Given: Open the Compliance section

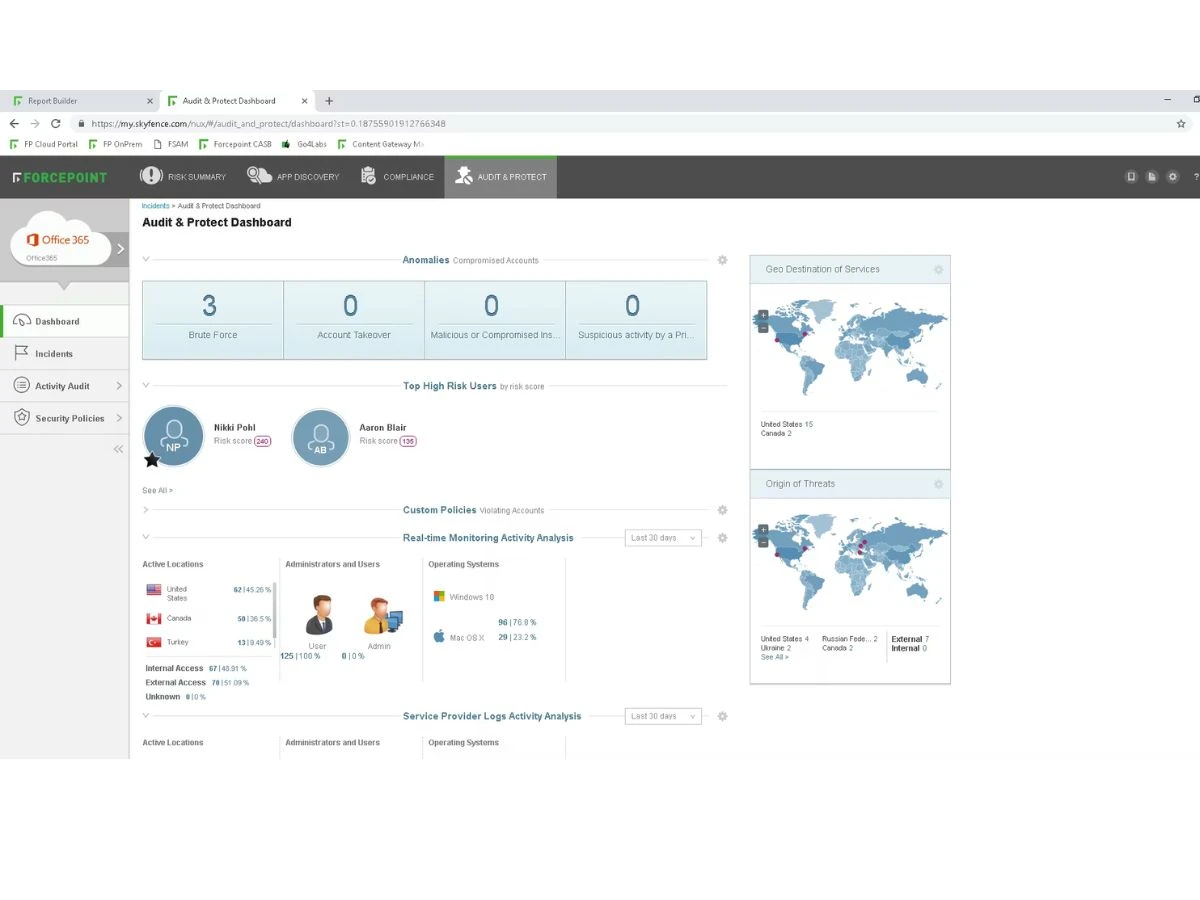Looking at the screenshot, I should [397, 177].
